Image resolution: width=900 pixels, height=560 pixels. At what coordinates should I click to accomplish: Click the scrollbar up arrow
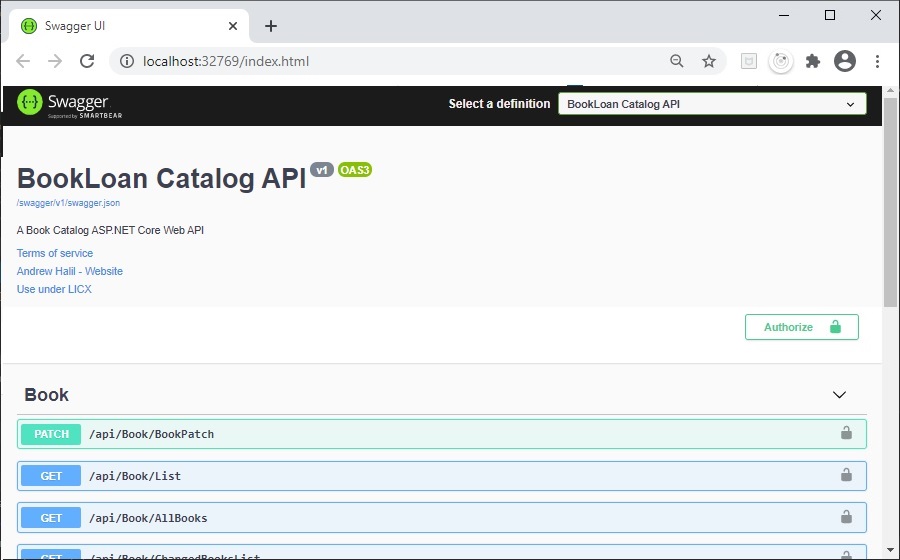click(890, 91)
